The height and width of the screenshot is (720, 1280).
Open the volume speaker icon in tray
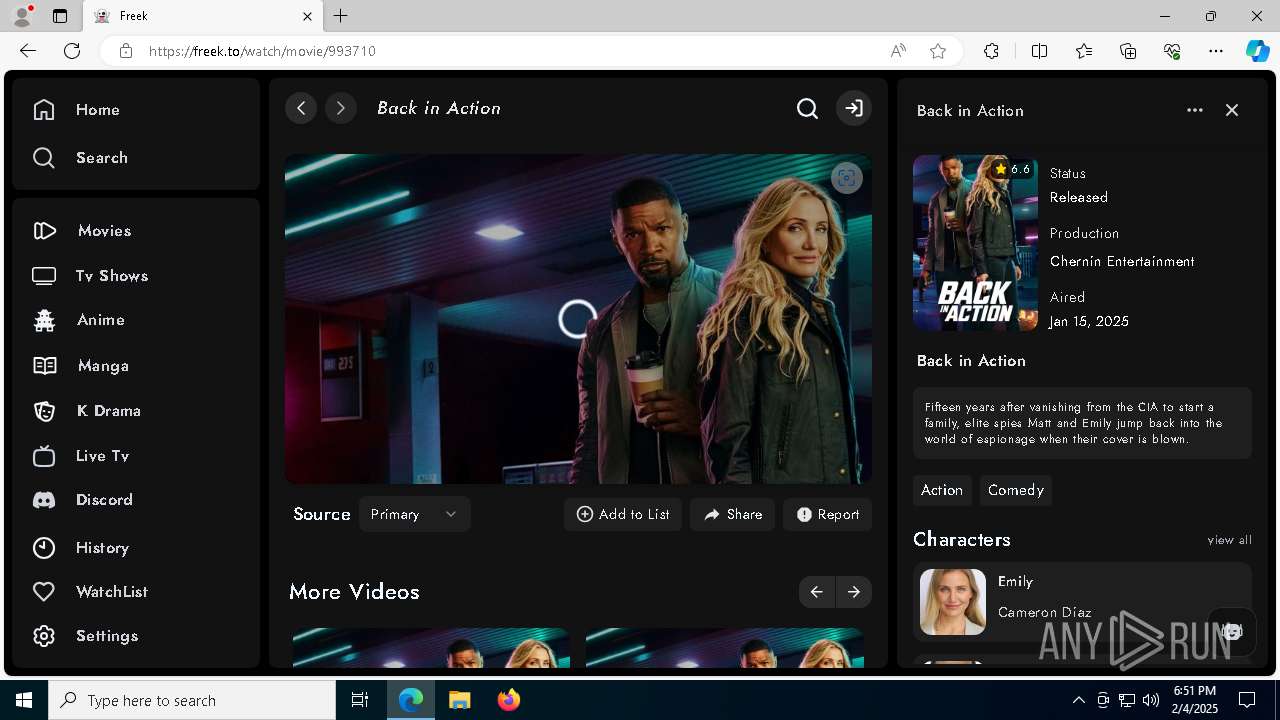point(1150,700)
